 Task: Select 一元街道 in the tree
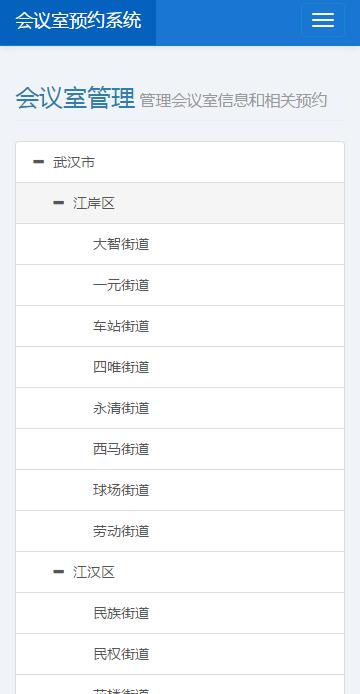180,285
